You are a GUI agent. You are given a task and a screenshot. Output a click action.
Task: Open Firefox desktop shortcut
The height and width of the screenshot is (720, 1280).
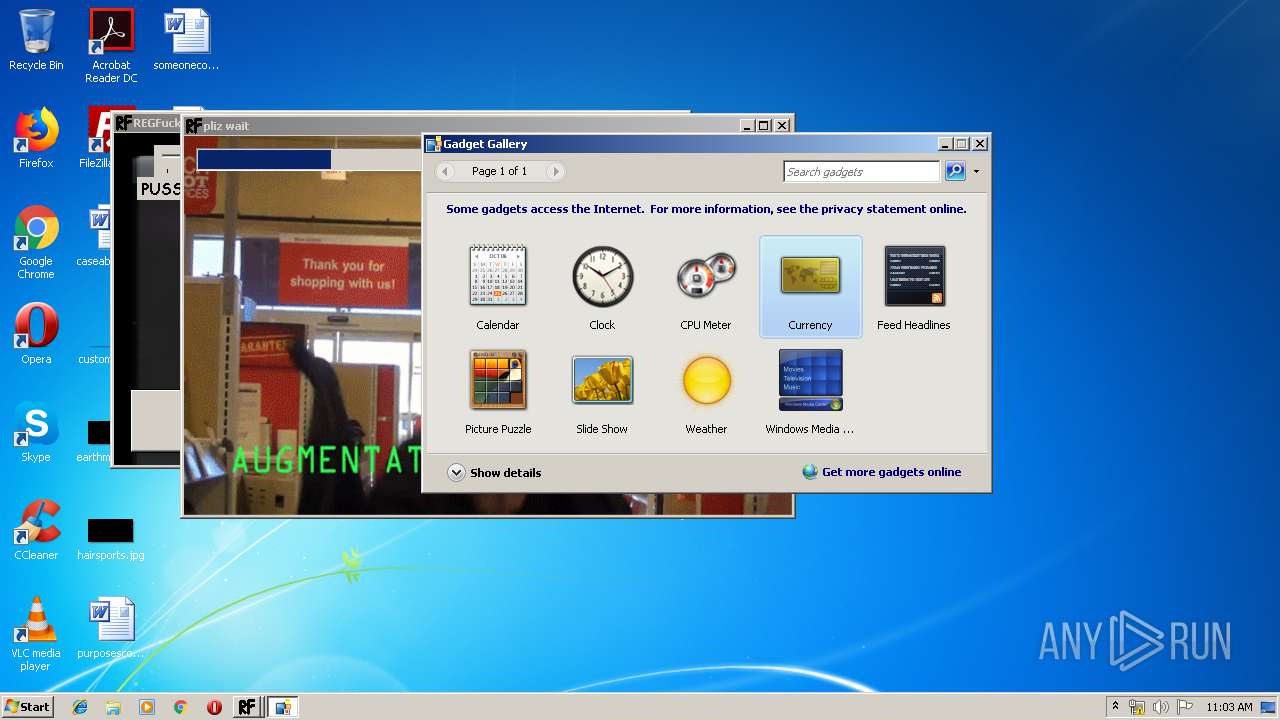click(x=36, y=138)
